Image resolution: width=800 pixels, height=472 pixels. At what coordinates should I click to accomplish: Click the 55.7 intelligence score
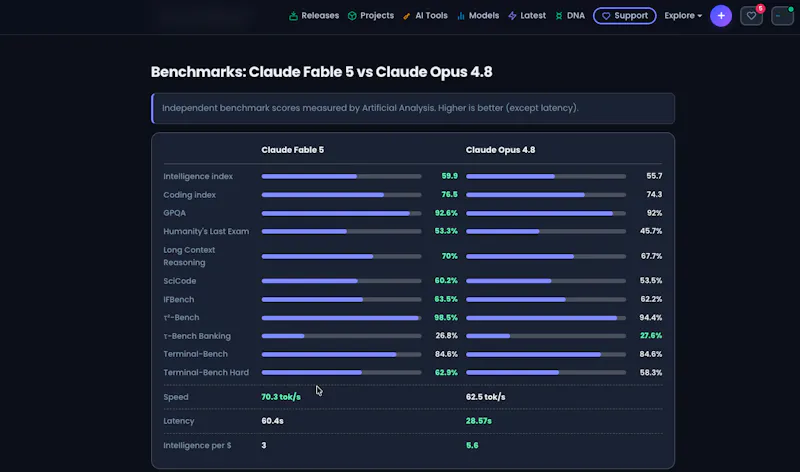point(654,176)
